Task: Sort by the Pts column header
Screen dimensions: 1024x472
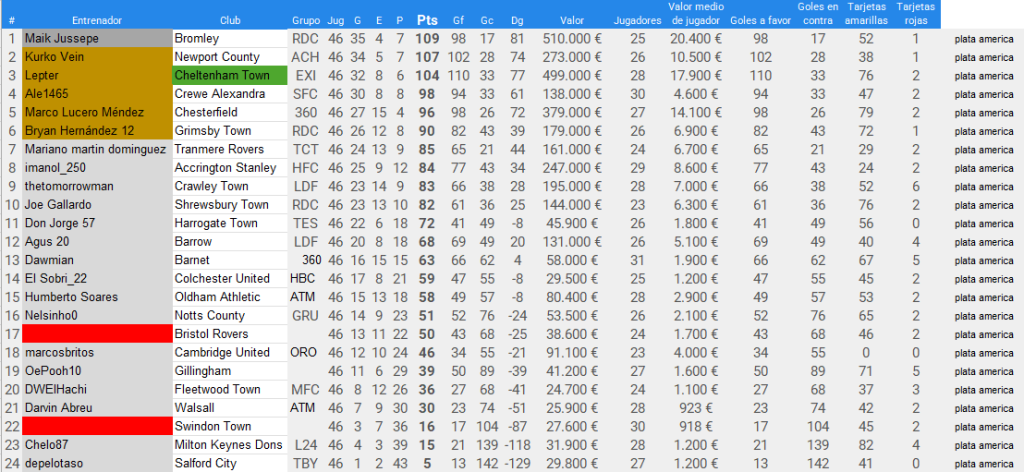Action: point(428,19)
